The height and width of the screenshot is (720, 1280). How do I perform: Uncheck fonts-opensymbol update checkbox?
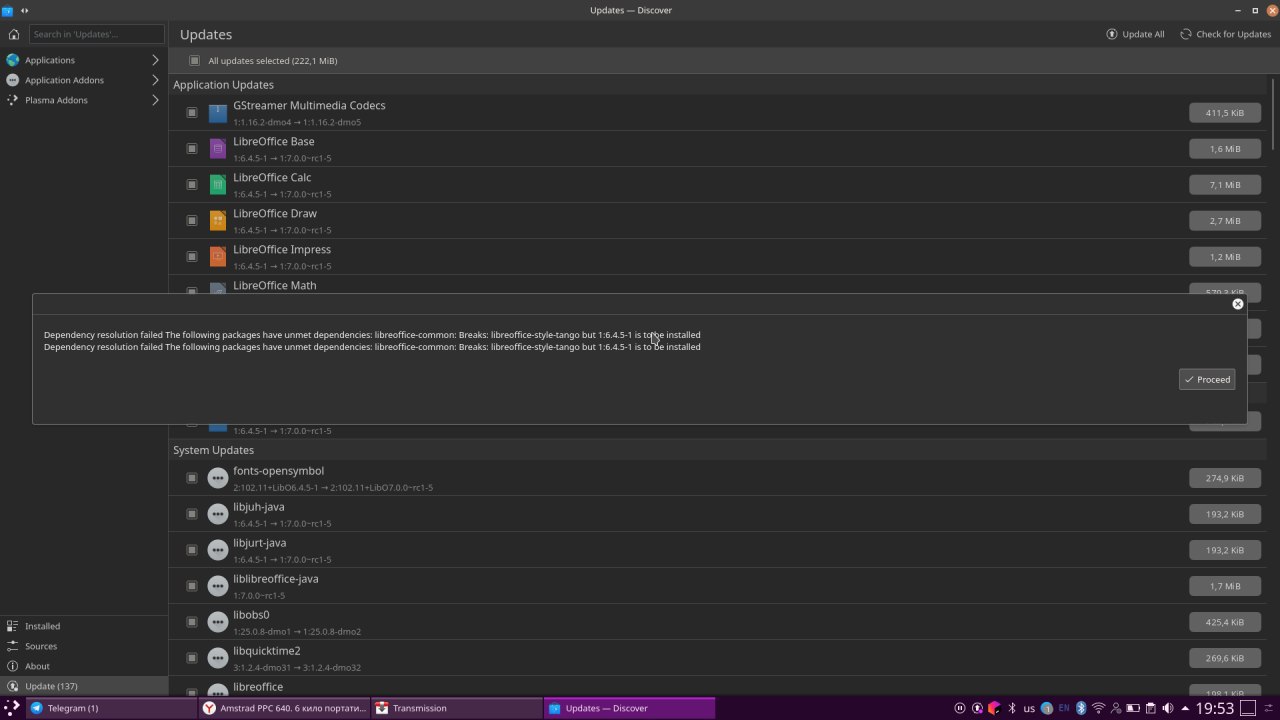pyautogui.click(x=192, y=478)
